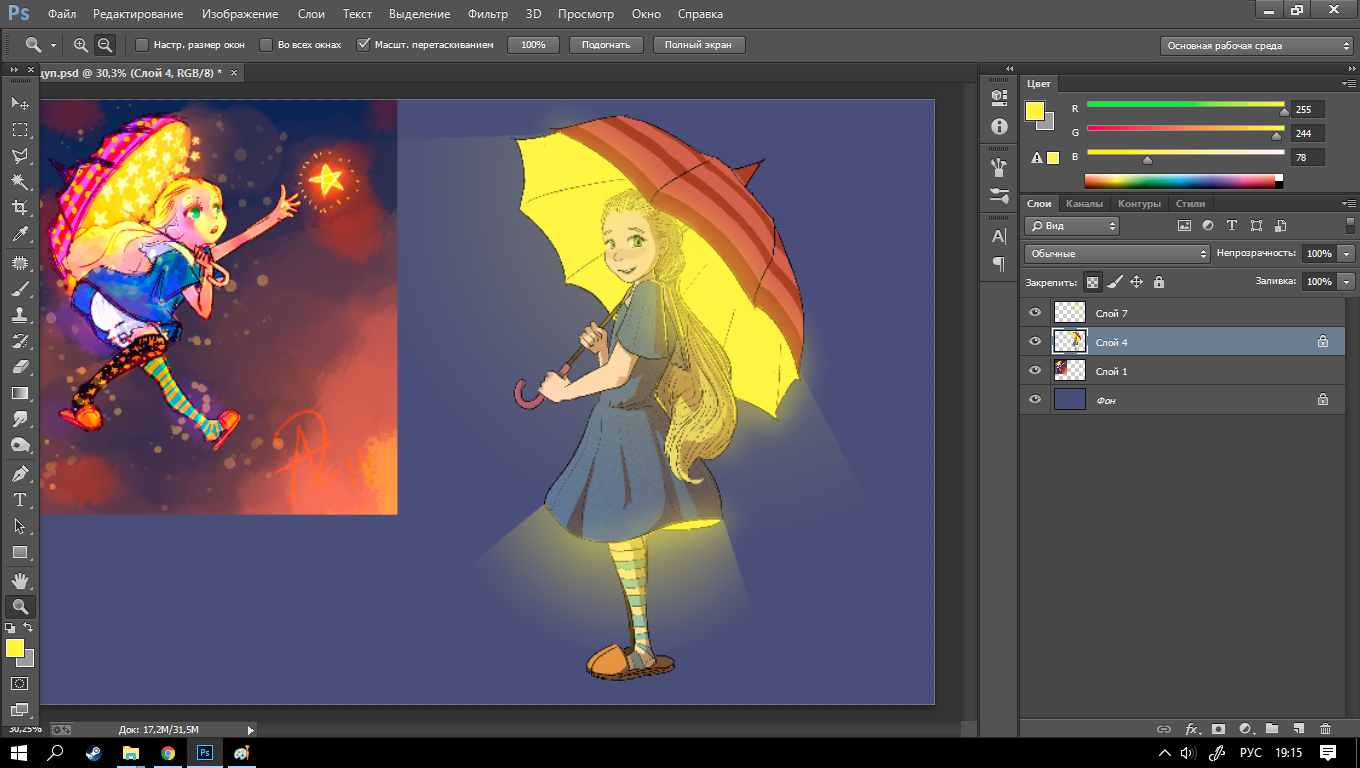Enable 'Настр. размер окон' checkbox
Viewport: 1360px width, 768px height.
pos(141,45)
